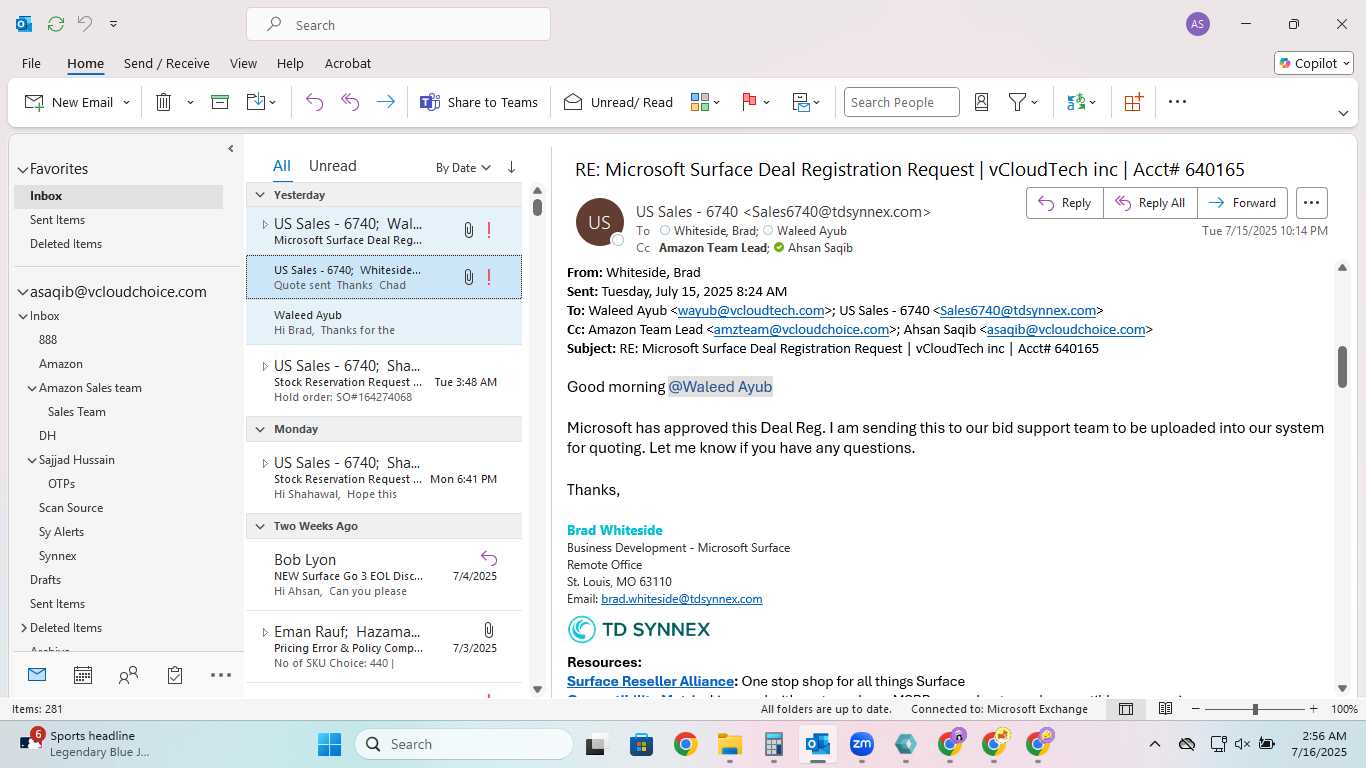Viewport: 1366px width, 768px height.
Task: Open the Surface Reseller Alliance link
Action: pos(651,681)
